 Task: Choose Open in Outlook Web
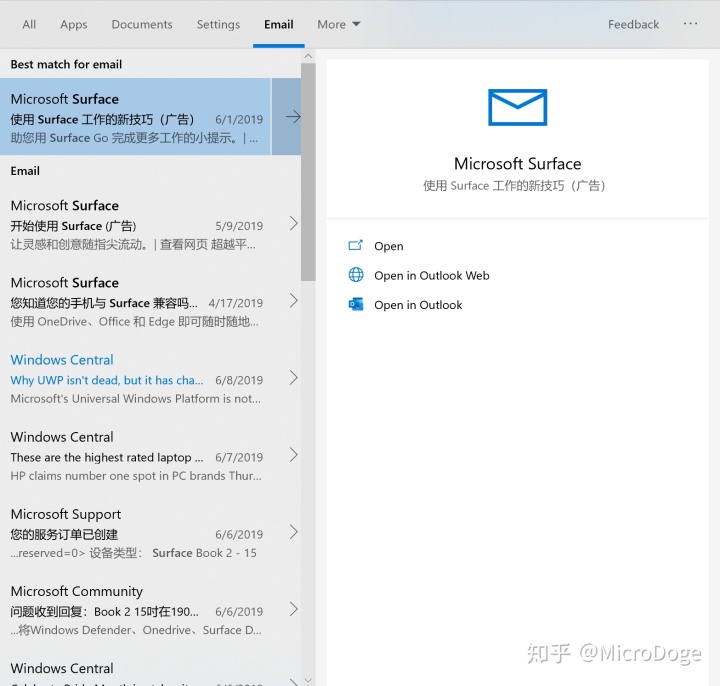[432, 276]
